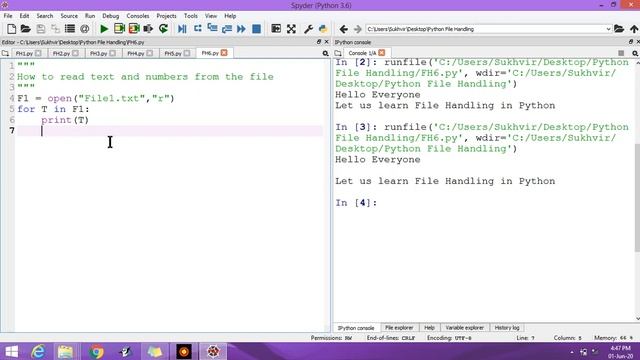Open Preferences with the wrench icon
The image size is (640, 360).
[x=308, y=29]
